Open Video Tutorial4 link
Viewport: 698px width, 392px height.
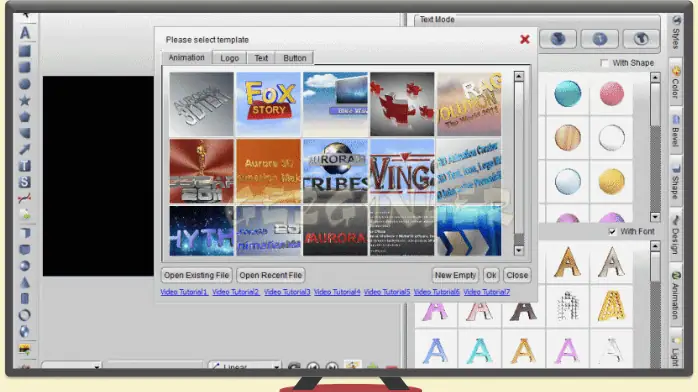click(x=337, y=292)
